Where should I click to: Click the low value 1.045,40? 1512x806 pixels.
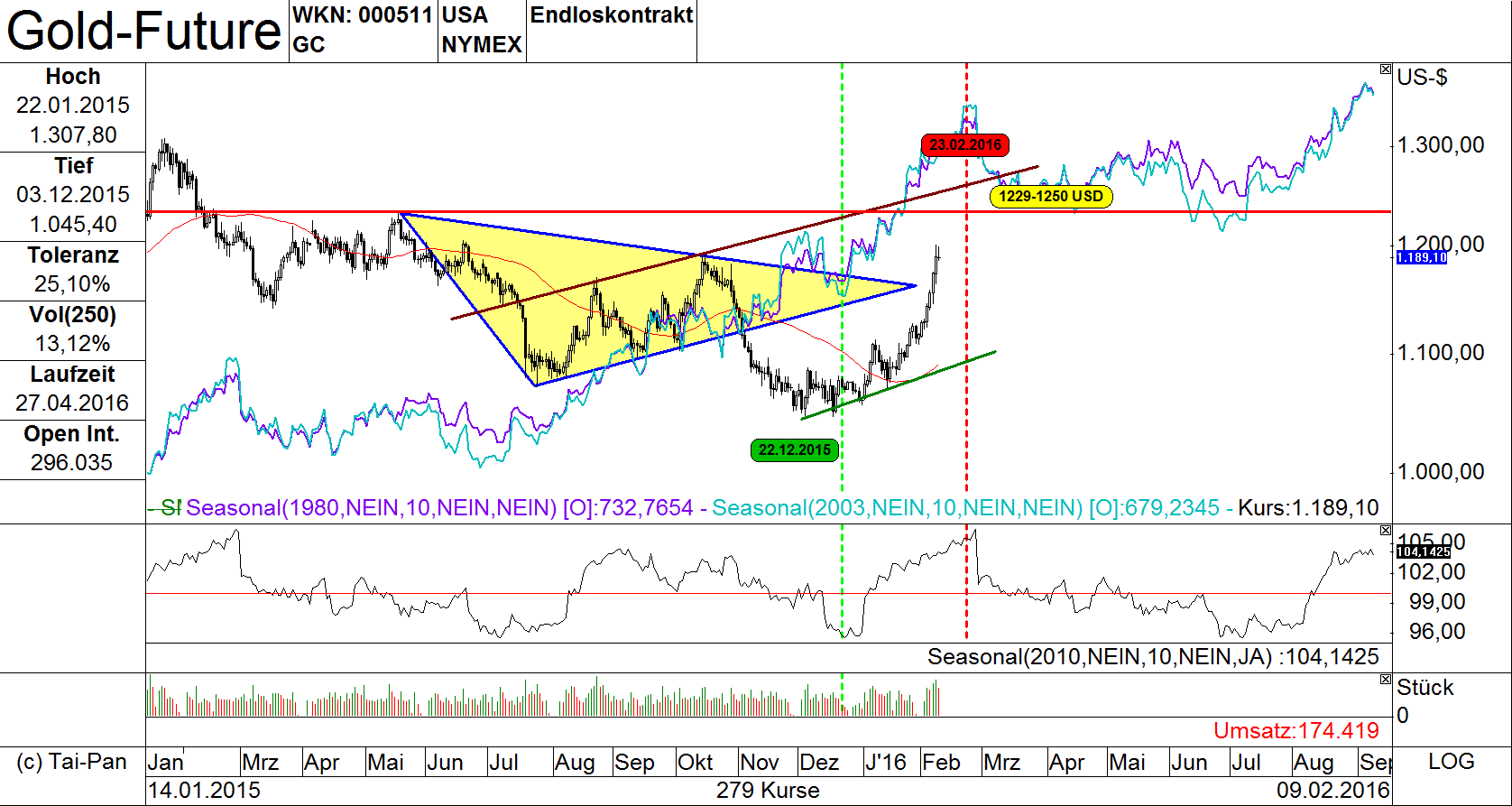(73, 225)
